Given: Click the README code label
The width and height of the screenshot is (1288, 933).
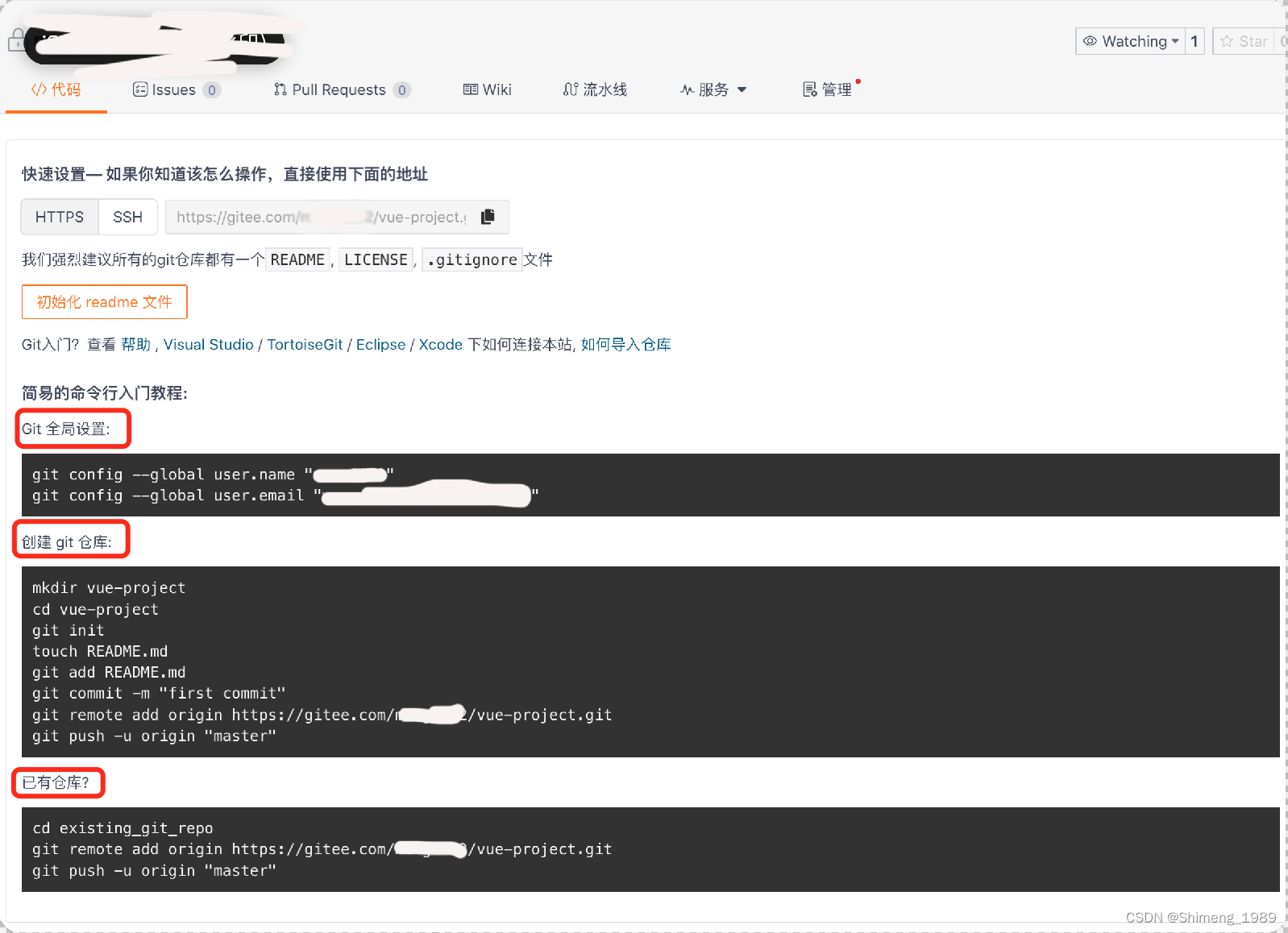Looking at the screenshot, I should point(297,259).
